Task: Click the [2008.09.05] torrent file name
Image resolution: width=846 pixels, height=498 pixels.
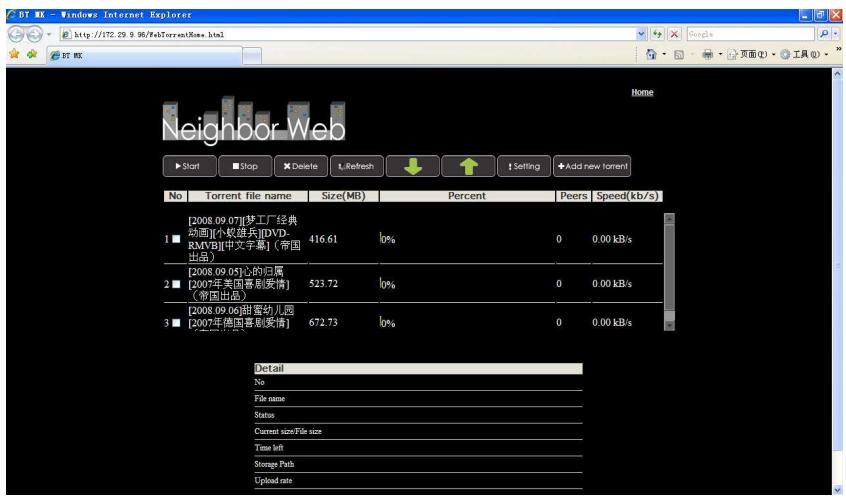Action: (x=239, y=284)
